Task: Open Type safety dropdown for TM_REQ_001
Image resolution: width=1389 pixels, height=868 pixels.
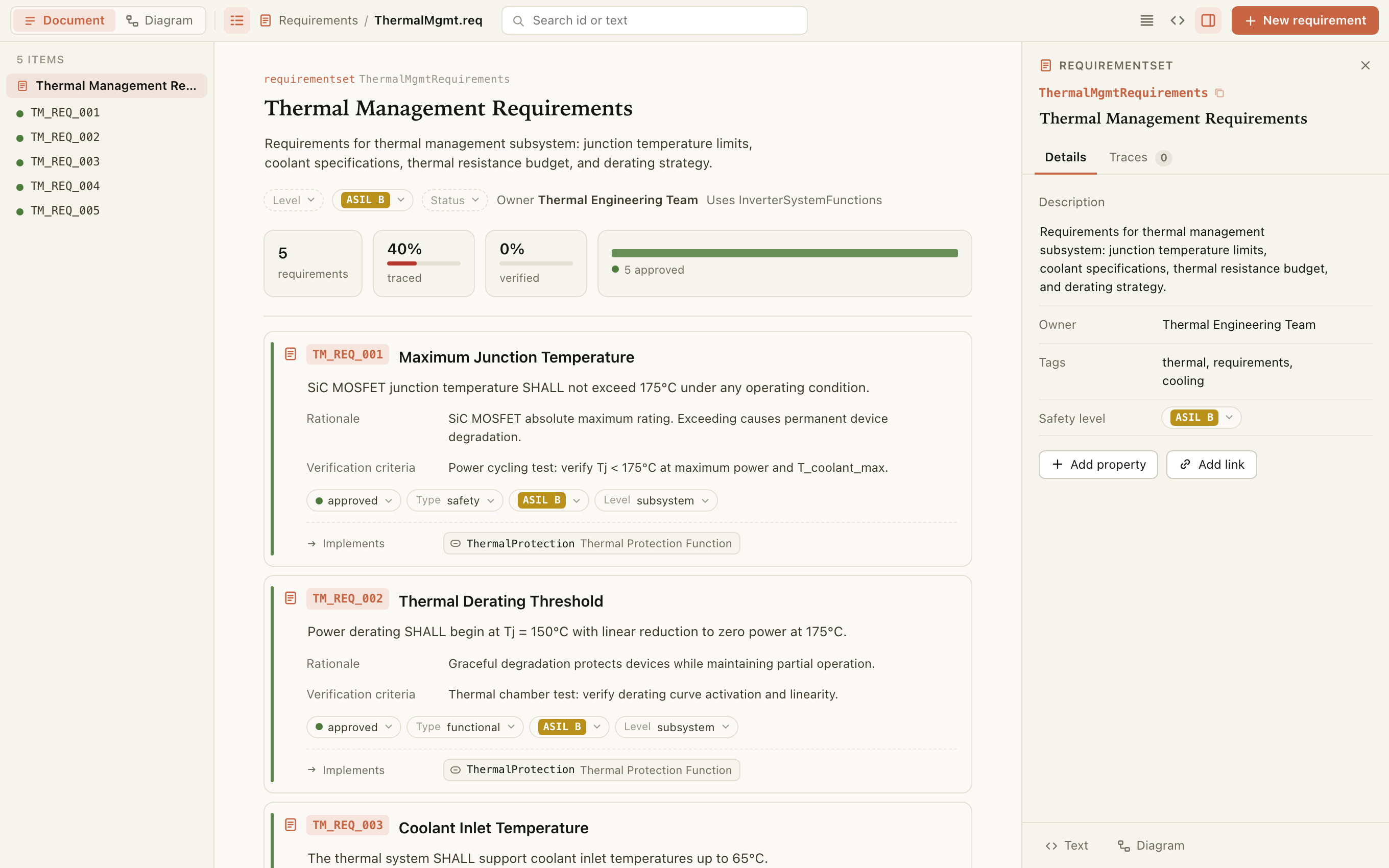Action: (x=454, y=500)
